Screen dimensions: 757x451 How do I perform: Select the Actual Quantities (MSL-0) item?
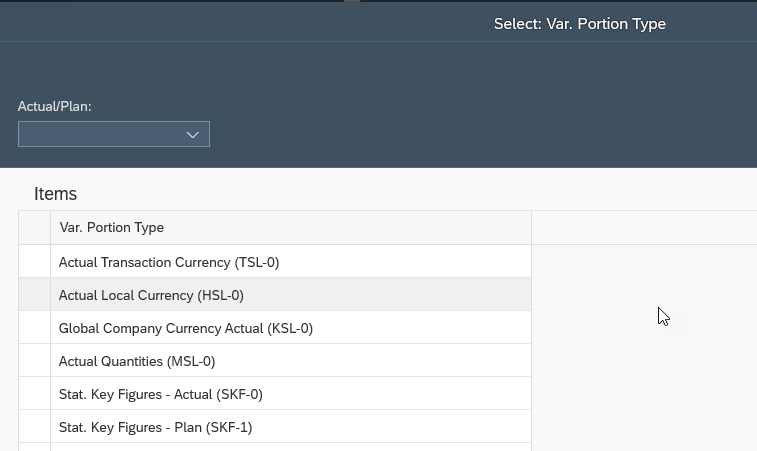(137, 361)
